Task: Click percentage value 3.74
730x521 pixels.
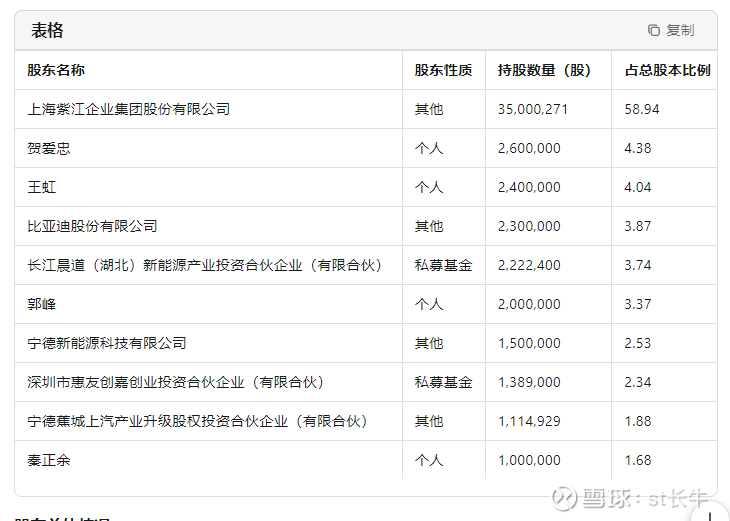Action: click(638, 266)
